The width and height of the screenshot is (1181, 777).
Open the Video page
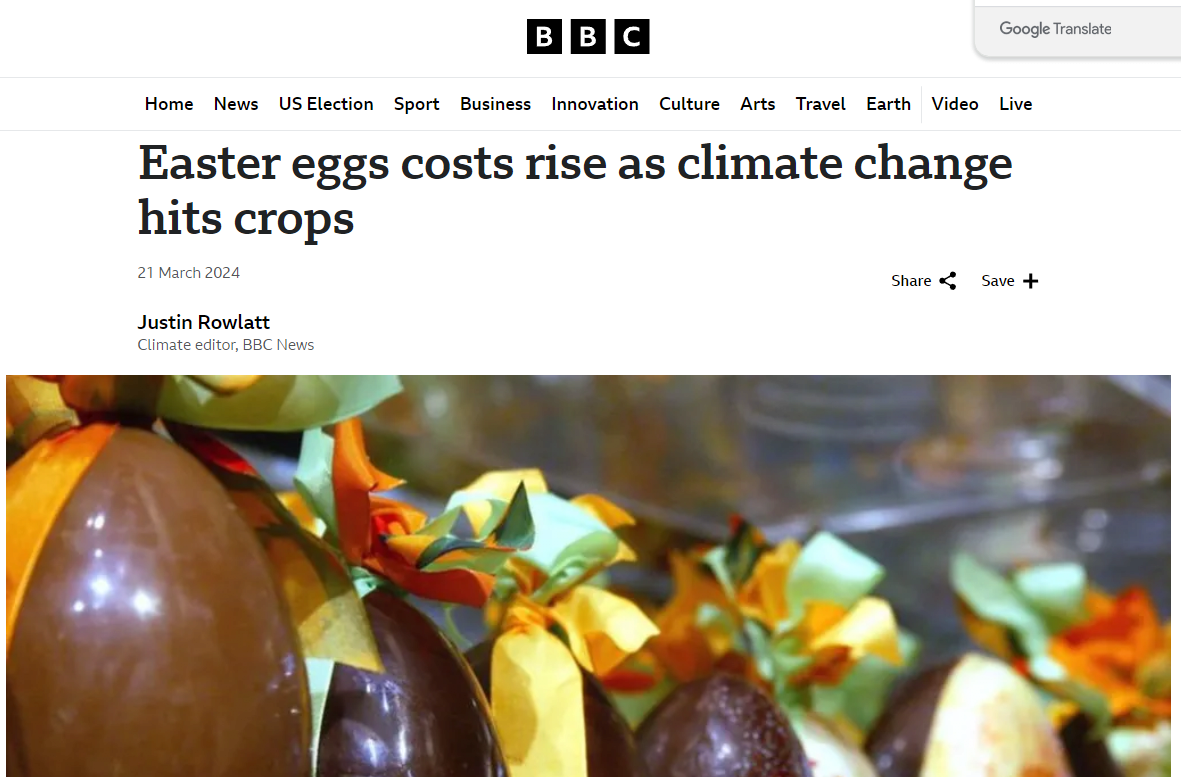pos(955,104)
